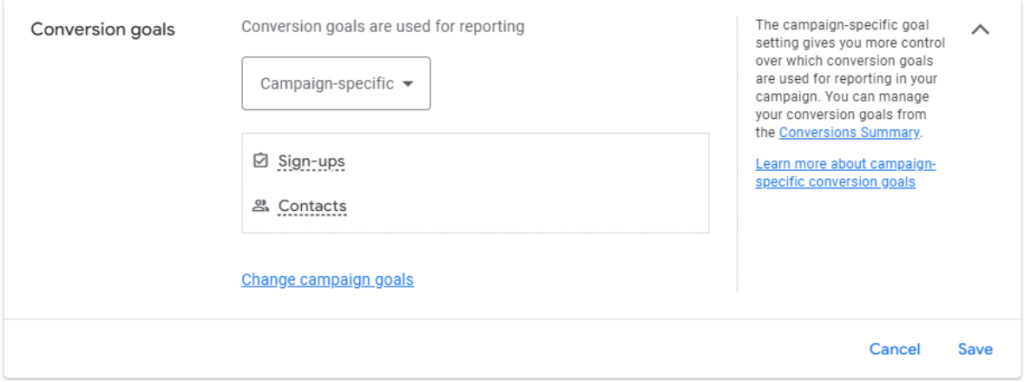Select the Sign-ups goal label
Screen dimensions: 1024x382
[x=312, y=161]
